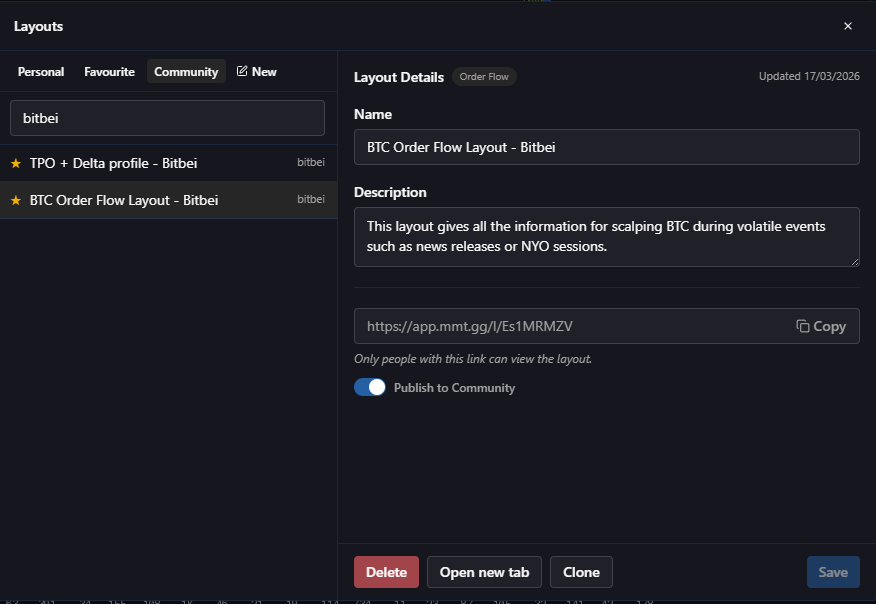Image resolution: width=876 pixels, height=604 pixels.
Task: Click the favourite star beside BTC Order Flow Layout
Action: pyautogui.click(x=16, y=200)
